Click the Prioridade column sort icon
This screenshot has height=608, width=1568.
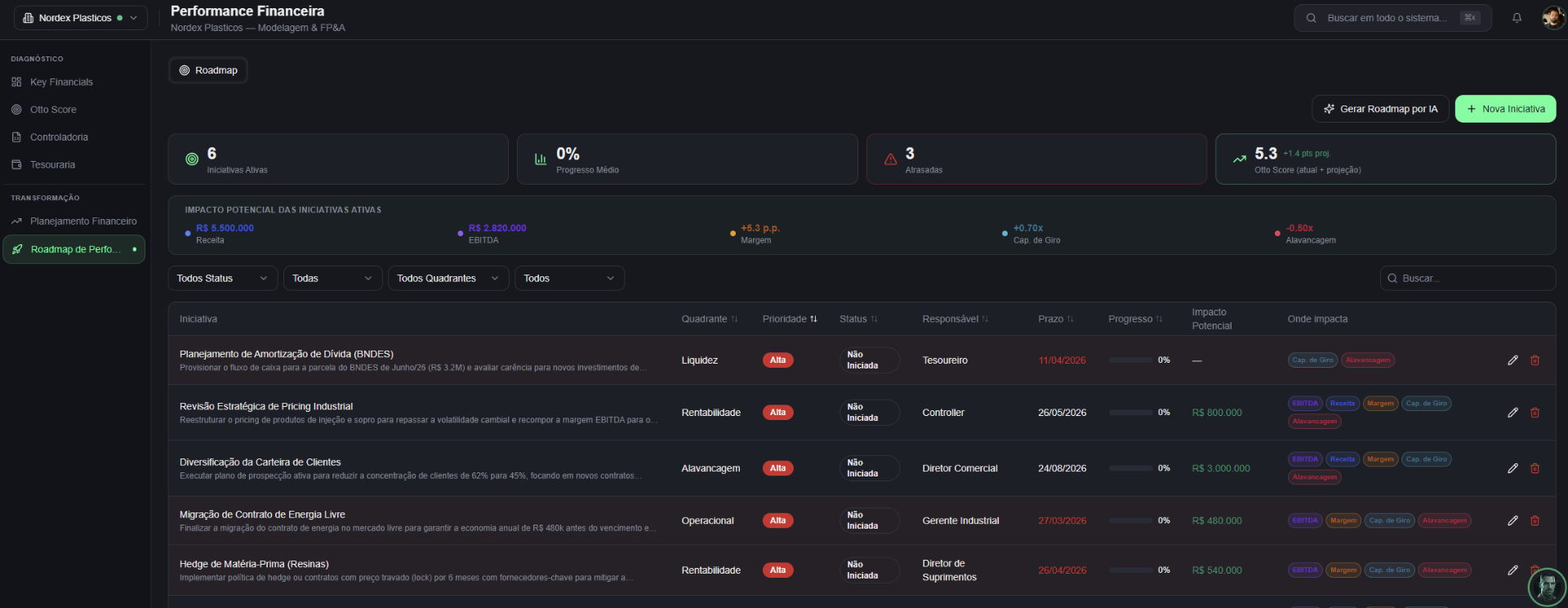[813, 320]
